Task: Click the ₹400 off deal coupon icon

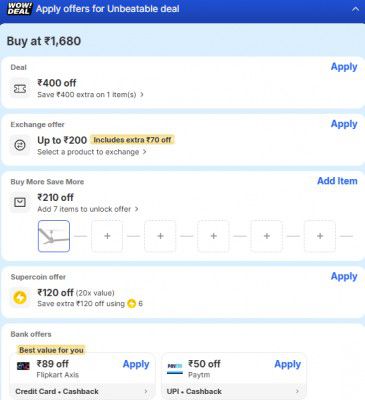Action: coord(20,88)
